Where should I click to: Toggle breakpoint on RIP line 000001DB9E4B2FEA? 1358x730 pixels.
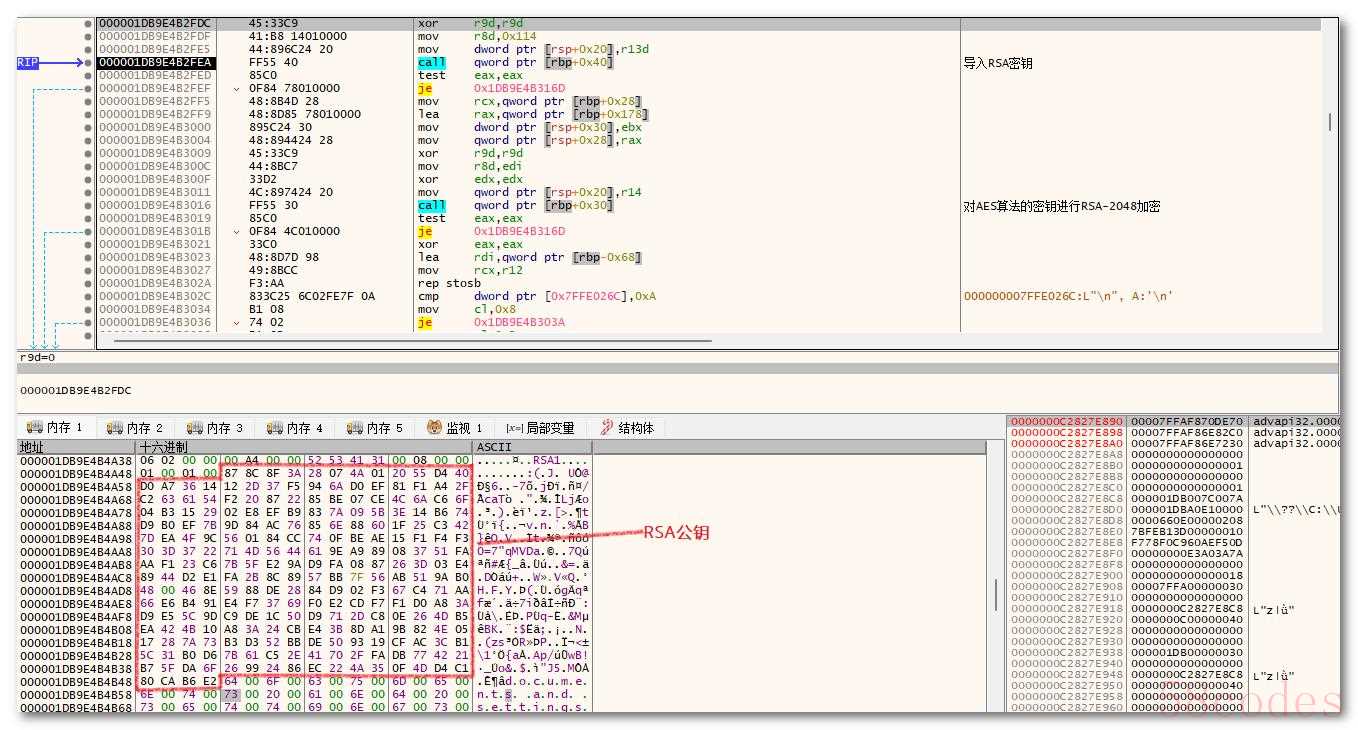[x=89, y=62]
